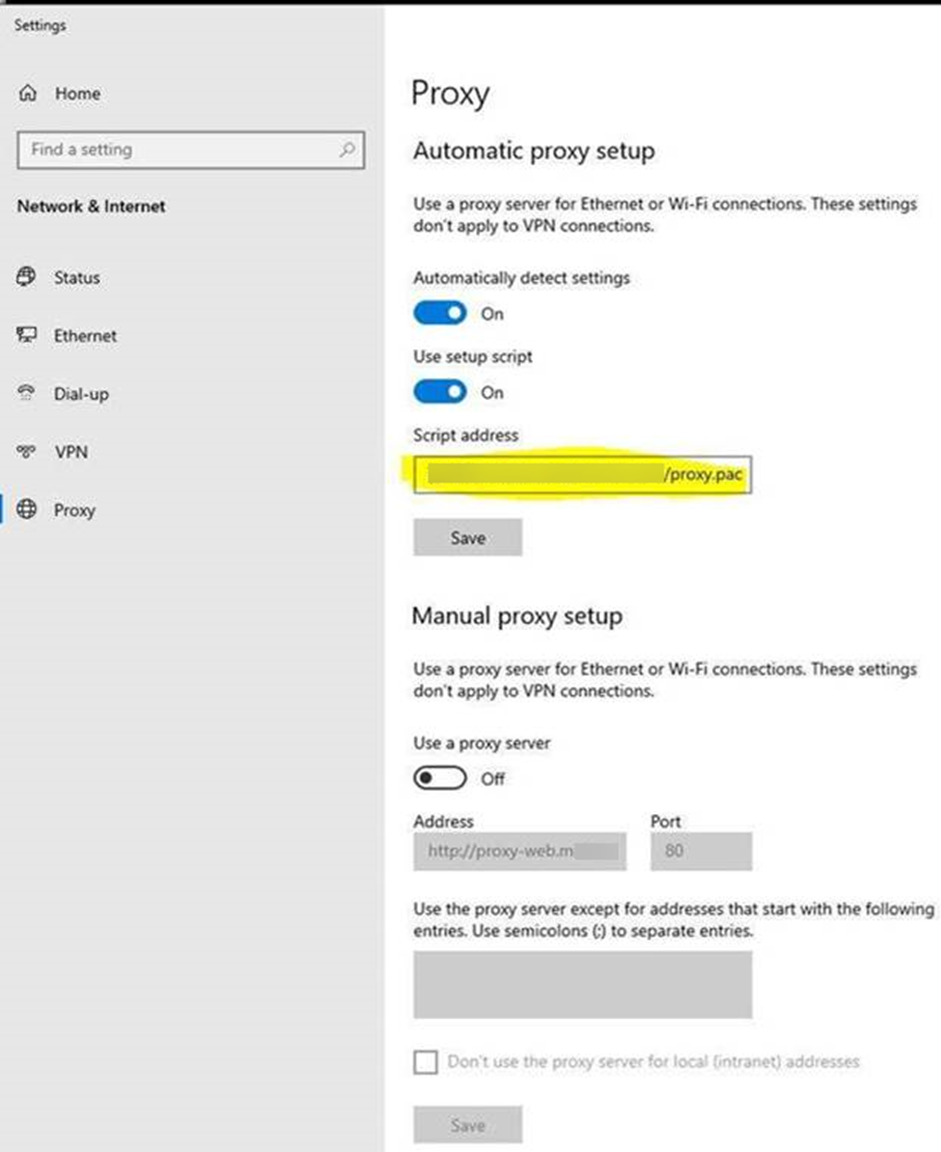The image size is (941, 1152).
Task: Open the Dial-up settings page
Action: coord(81,394)
